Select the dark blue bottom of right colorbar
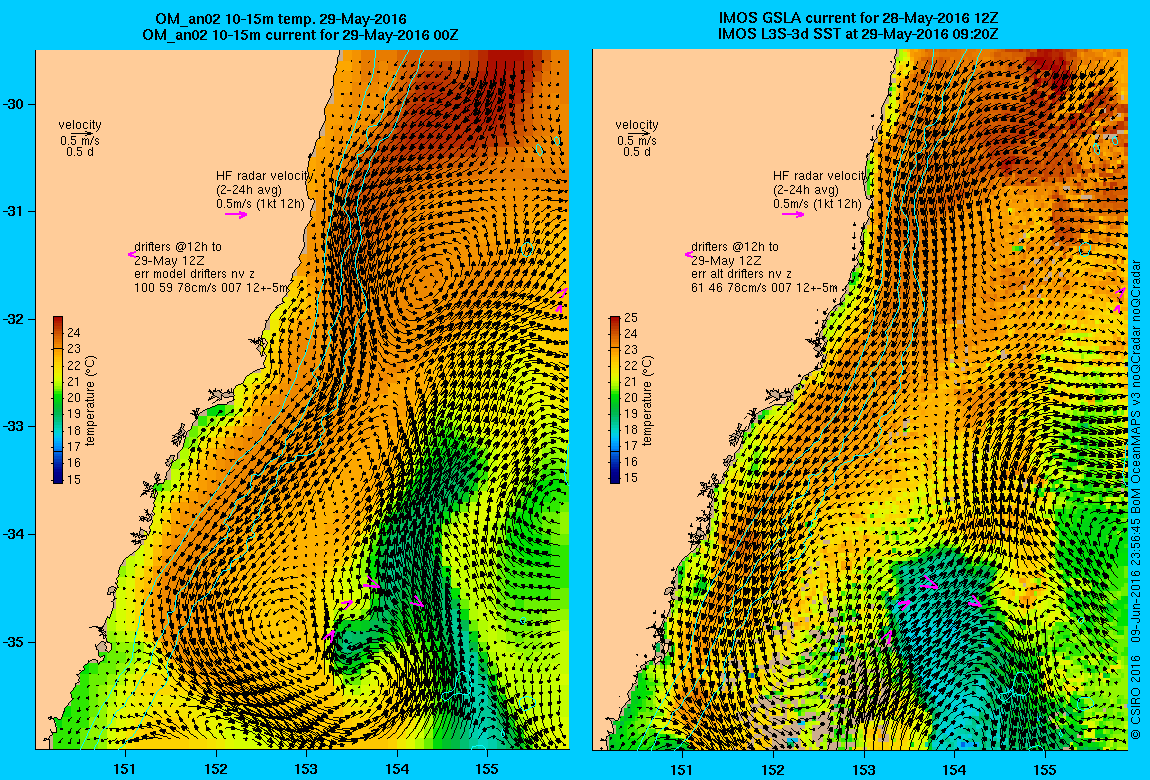Viewport: 1150px width, 780px height. (615, 478)
